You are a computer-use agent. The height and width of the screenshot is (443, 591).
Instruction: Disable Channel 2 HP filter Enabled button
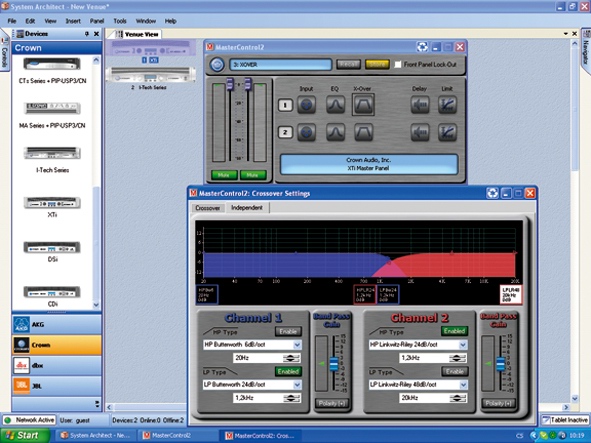pos(454,331)
